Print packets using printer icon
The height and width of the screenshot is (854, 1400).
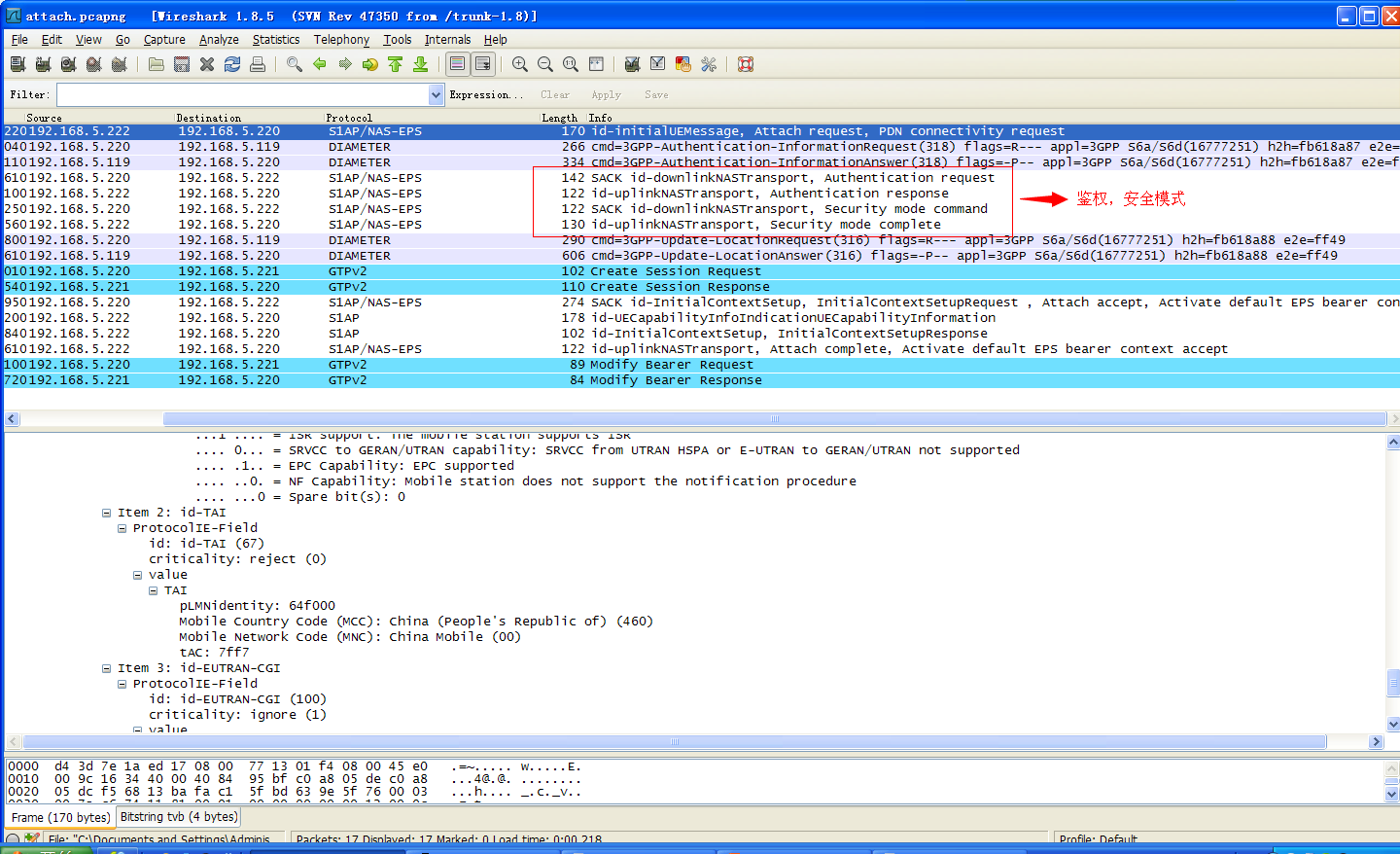[258, 64]
